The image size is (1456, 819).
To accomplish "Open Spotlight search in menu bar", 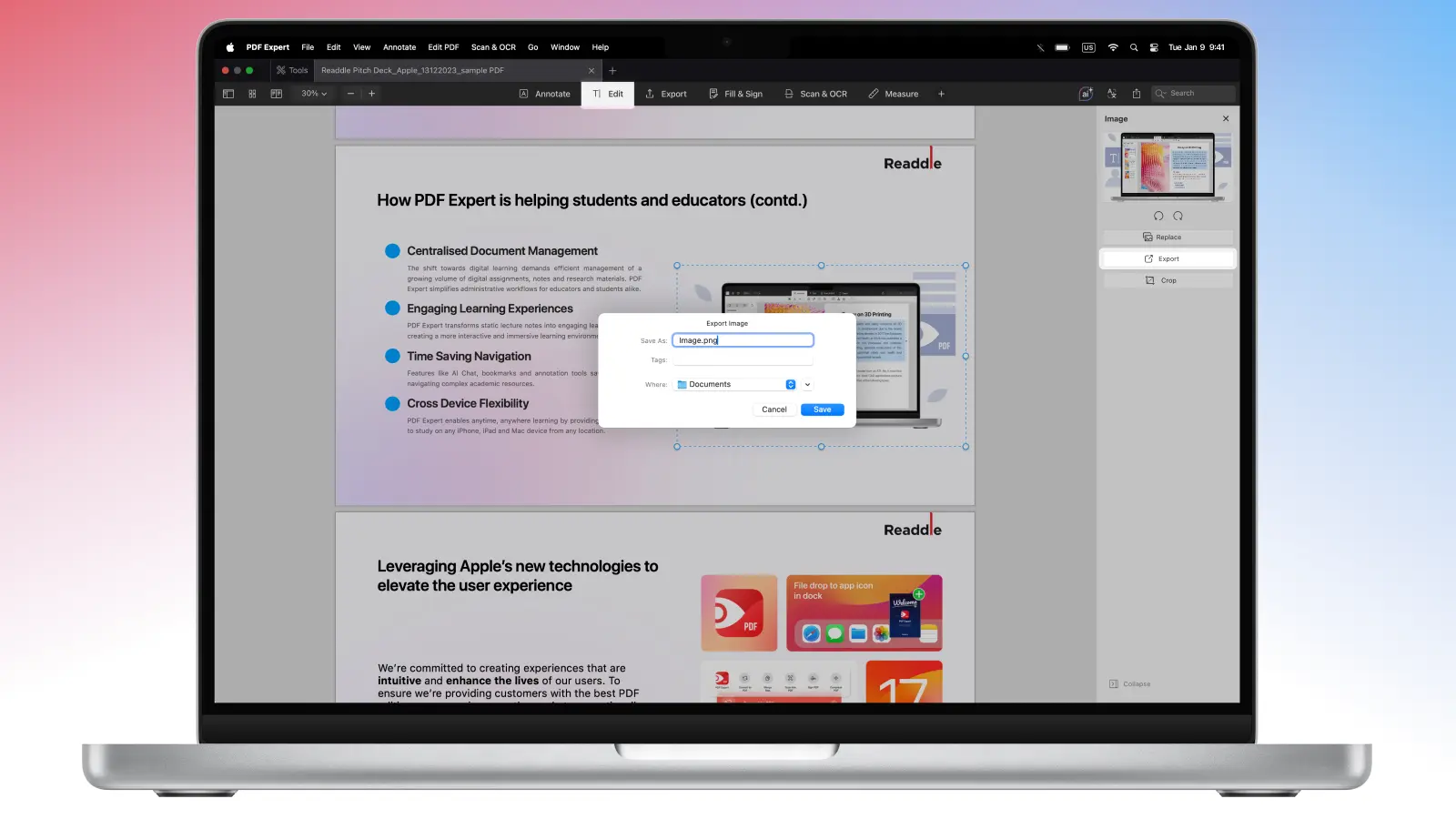I will 1134,47.
